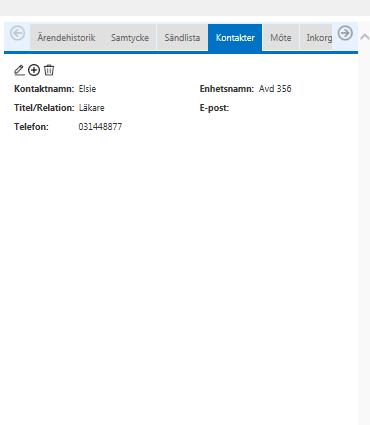370x425 pixels.
Task: Go to the Sändlista tab
Action: pyautogui.click(x=182, y=38)
